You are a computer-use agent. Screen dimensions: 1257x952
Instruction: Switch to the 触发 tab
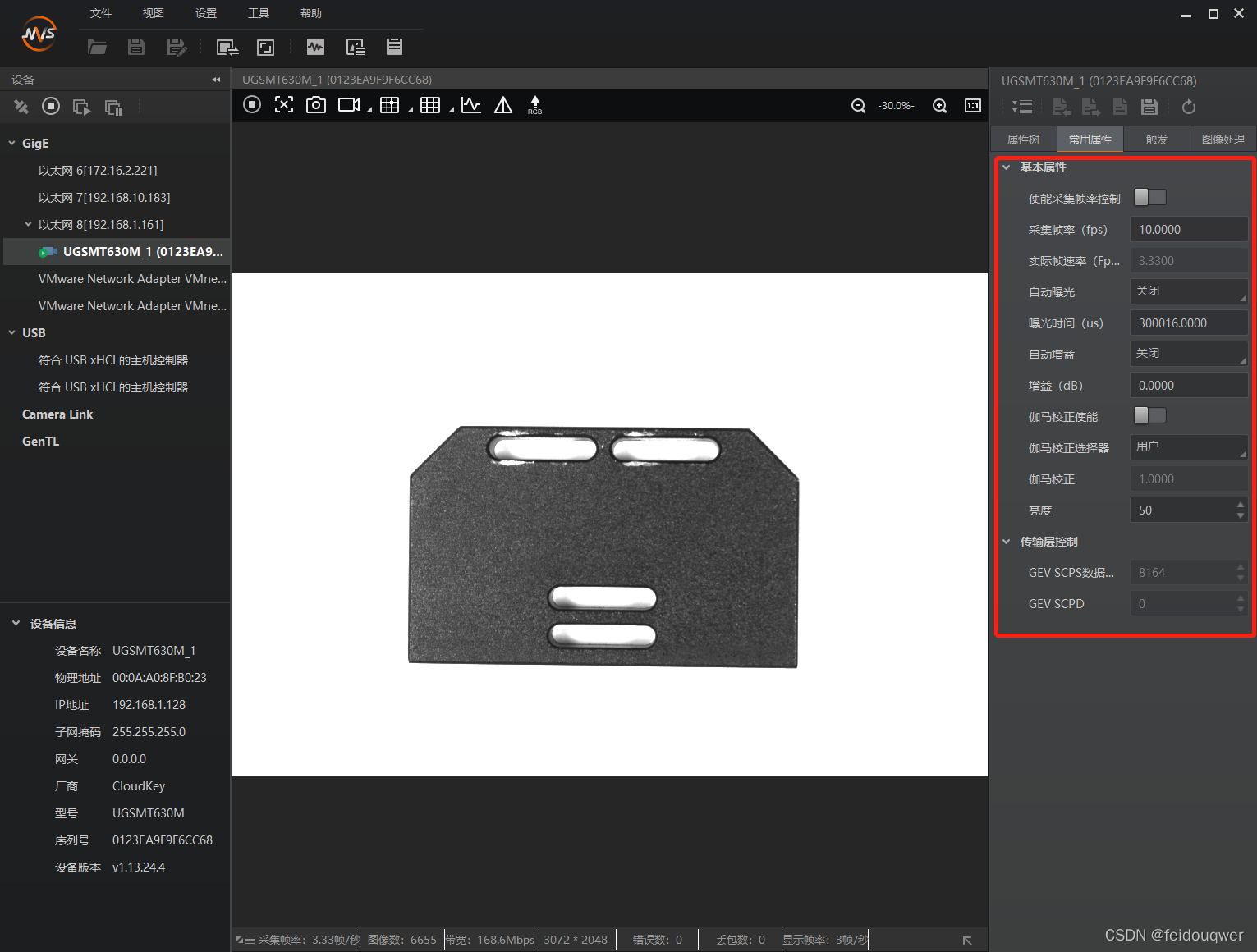point(1157,140)
